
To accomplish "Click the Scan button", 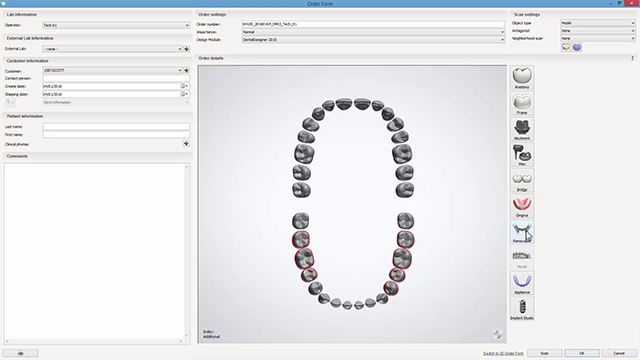I will pyautogui.click(x=544, y=353).
